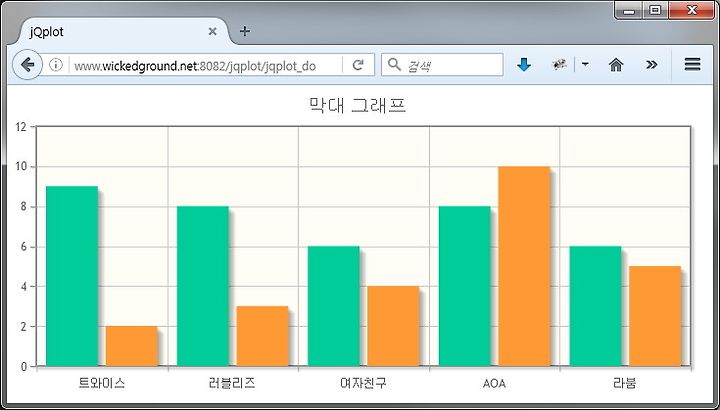The image size is (720, 410).
Task: Maximize the browser window
Action: pyautogui.click(x=656, y=11)
